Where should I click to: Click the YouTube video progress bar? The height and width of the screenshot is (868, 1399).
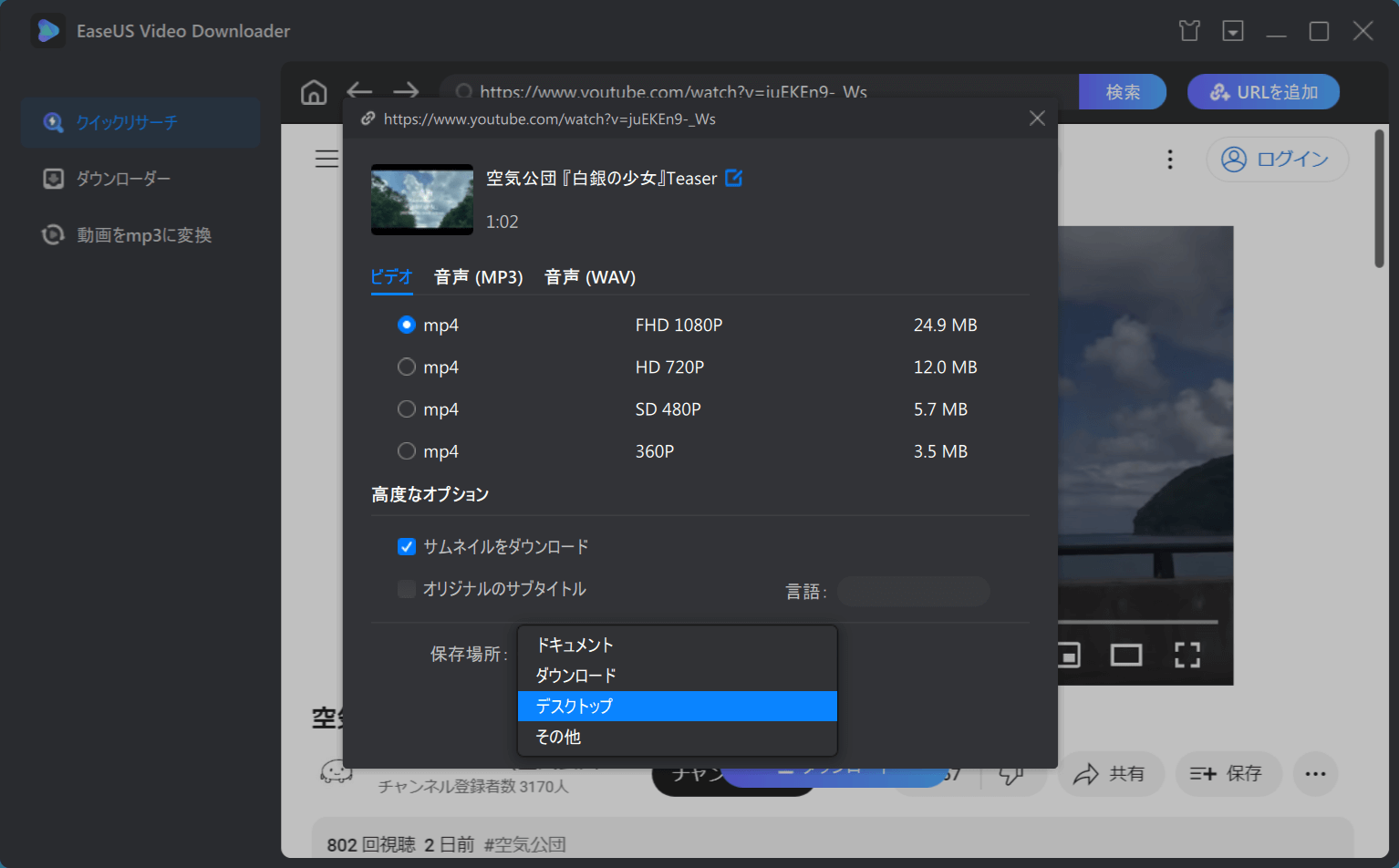click(x=1138, y=622)
